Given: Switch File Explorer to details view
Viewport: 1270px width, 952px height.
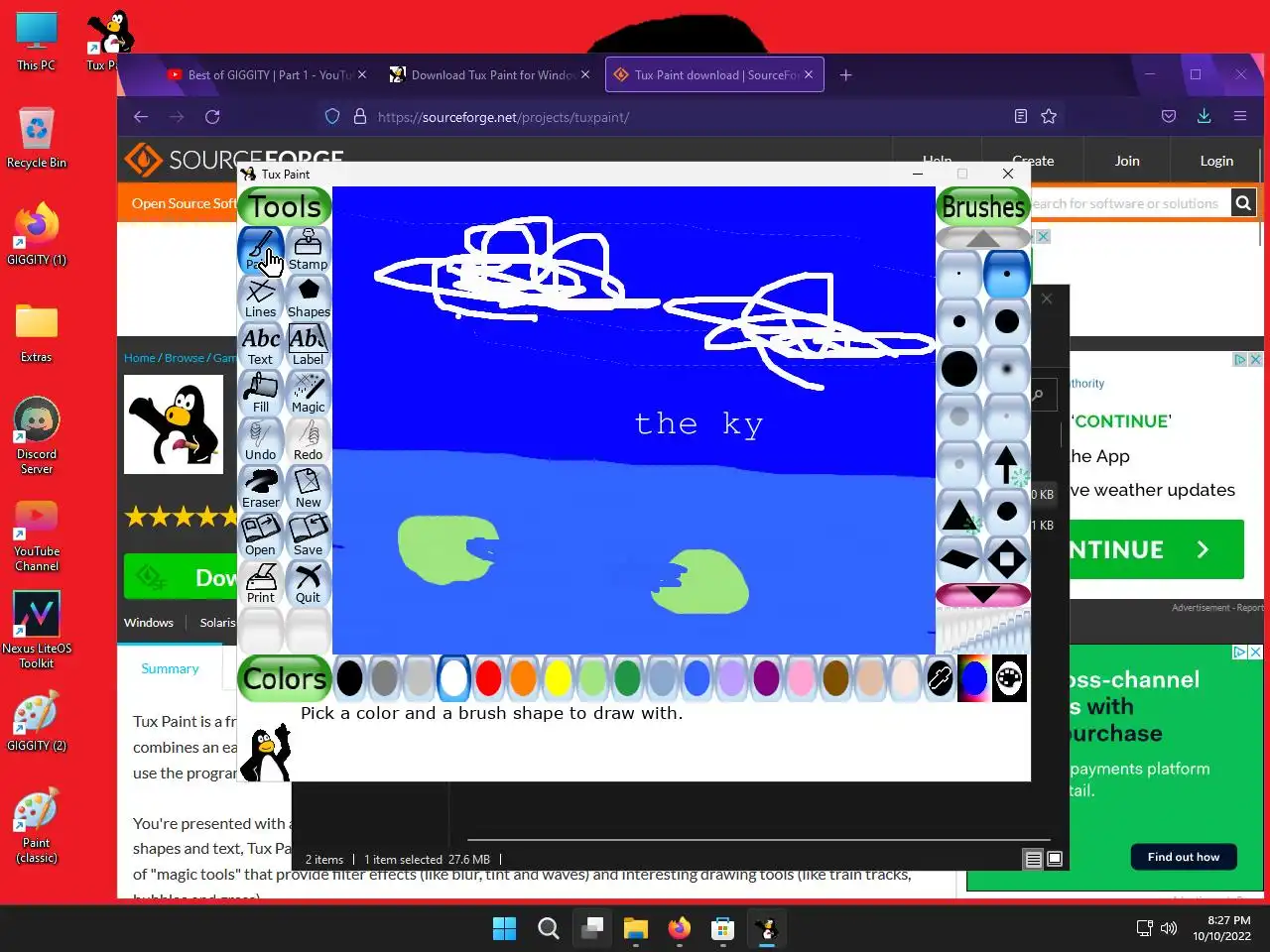Looking at the screenshot, I should click(x=1033, y=859).
